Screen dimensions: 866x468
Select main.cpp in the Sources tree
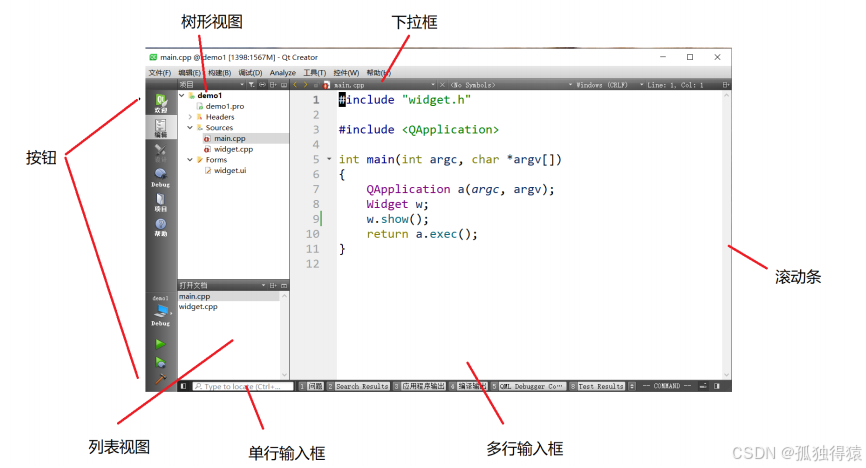point(230,138)
